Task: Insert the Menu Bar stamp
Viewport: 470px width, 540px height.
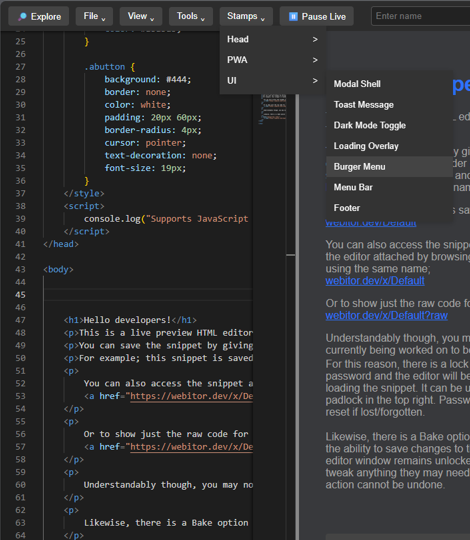Action: (x=389, y=187)
